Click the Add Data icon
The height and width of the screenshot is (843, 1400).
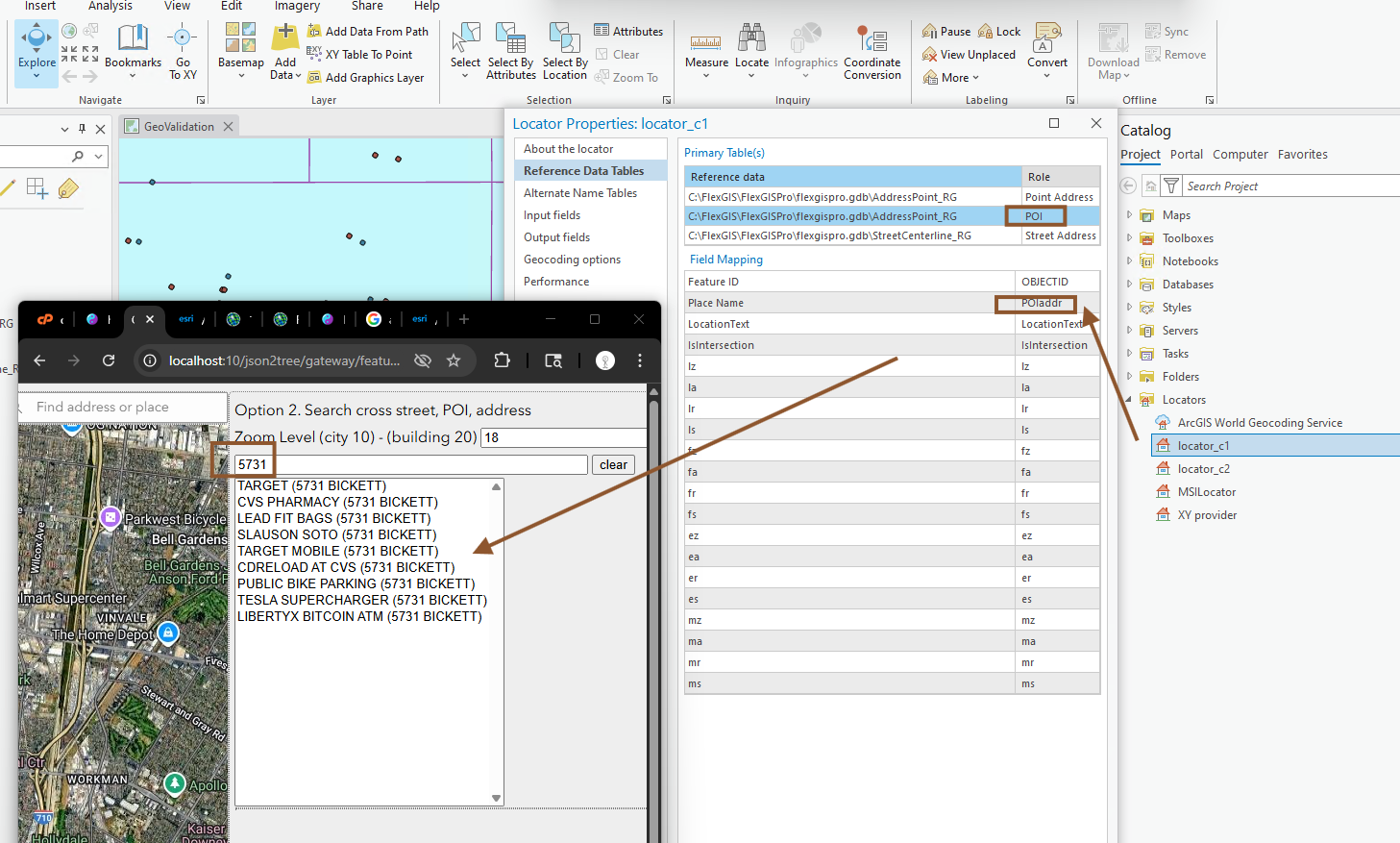click(x=285, y=37)
